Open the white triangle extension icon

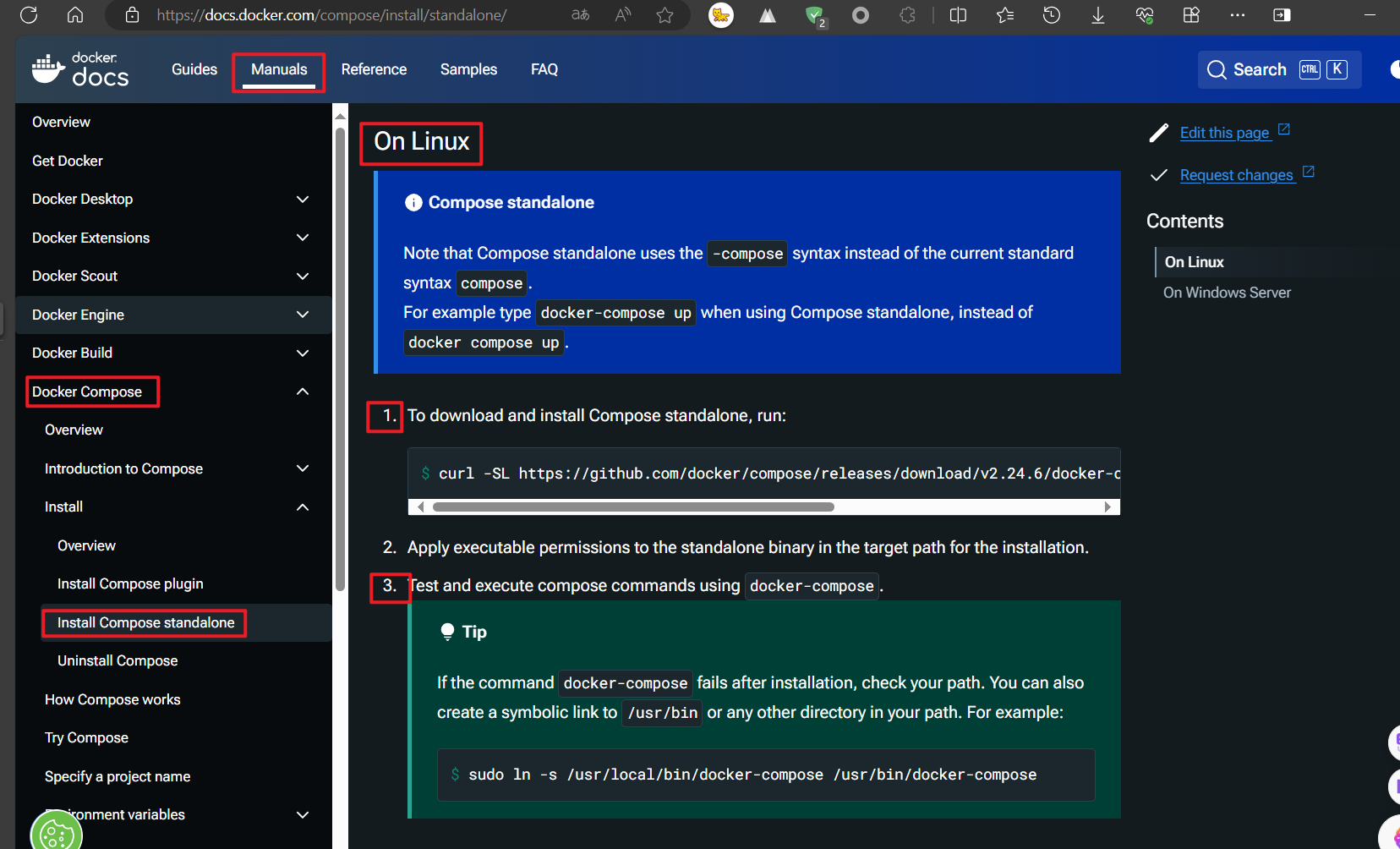[x=768, y=15]
